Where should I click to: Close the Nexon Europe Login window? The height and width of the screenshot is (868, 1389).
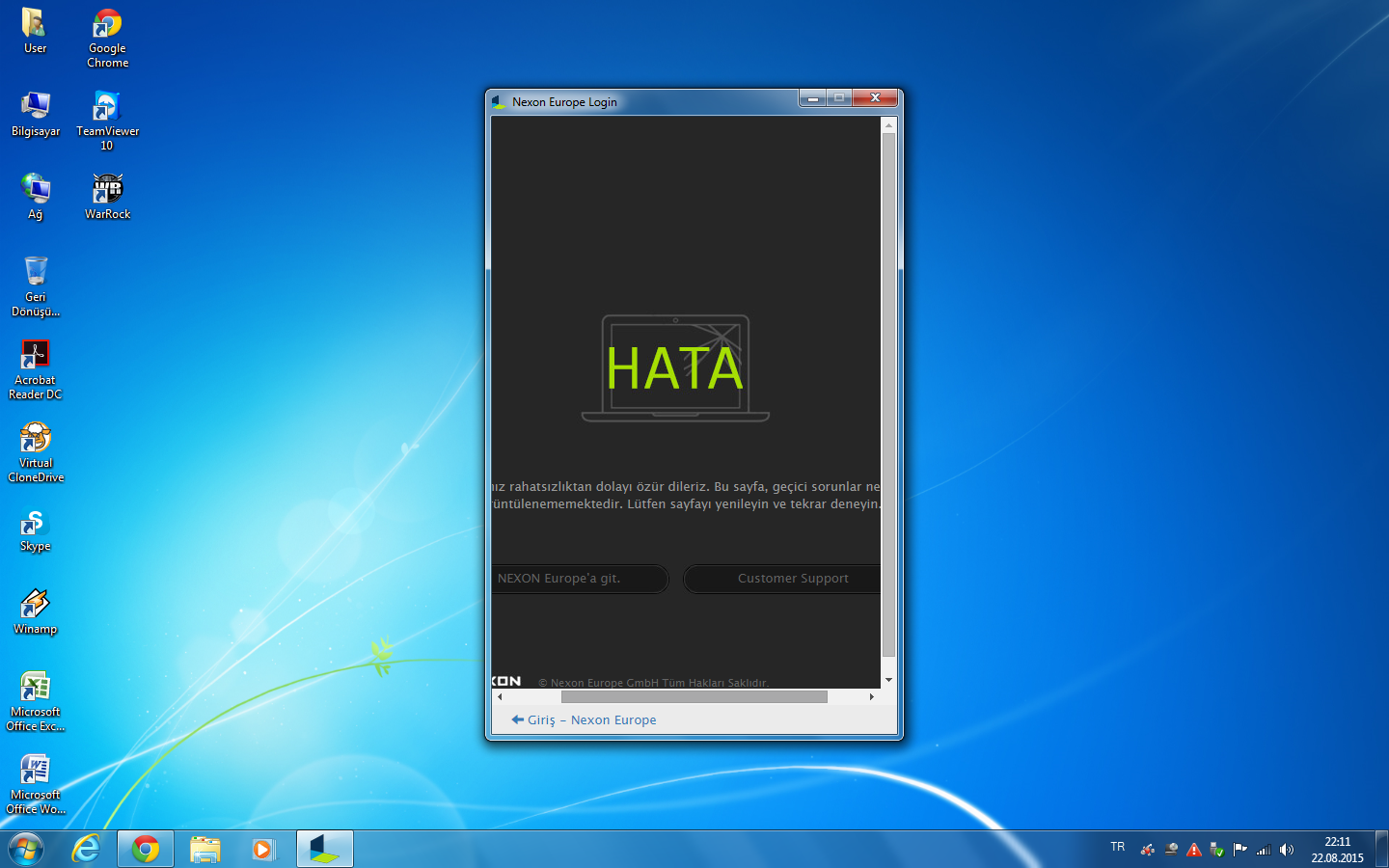tap(876, 98)
